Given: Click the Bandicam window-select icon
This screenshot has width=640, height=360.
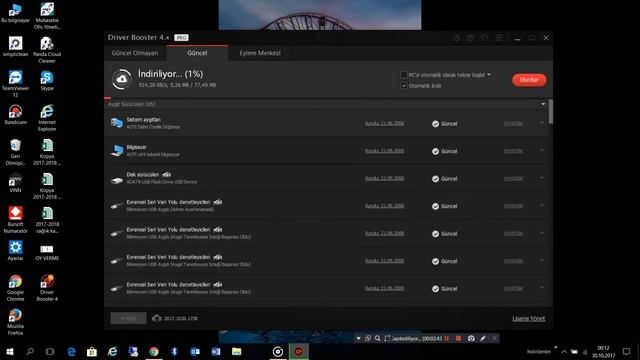Looking at the screenshot, I should [x=368, y=338].
